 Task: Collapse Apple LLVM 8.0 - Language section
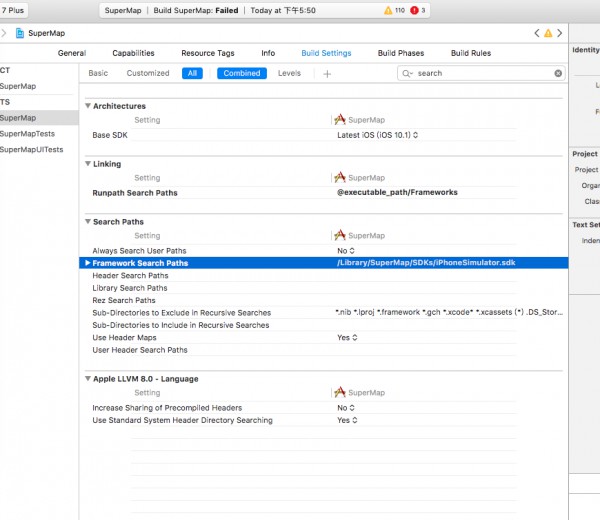[88, 378]
